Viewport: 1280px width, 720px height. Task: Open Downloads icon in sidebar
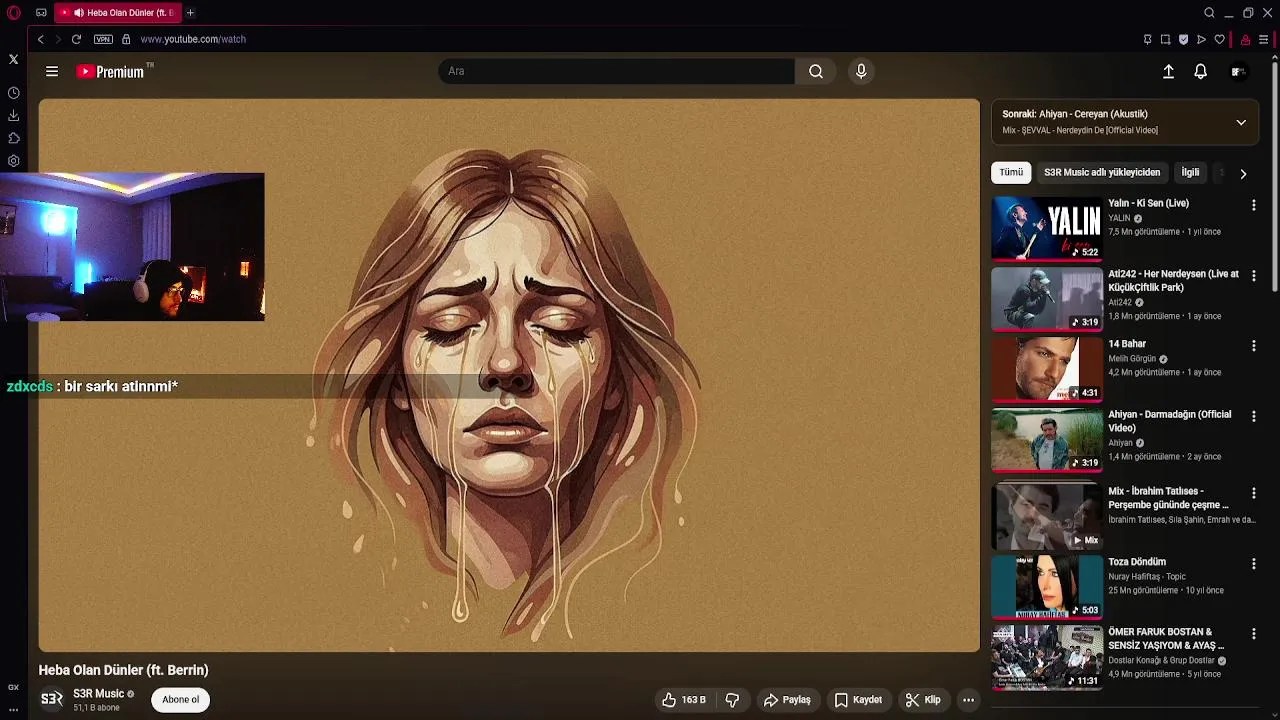click(14, 115)
